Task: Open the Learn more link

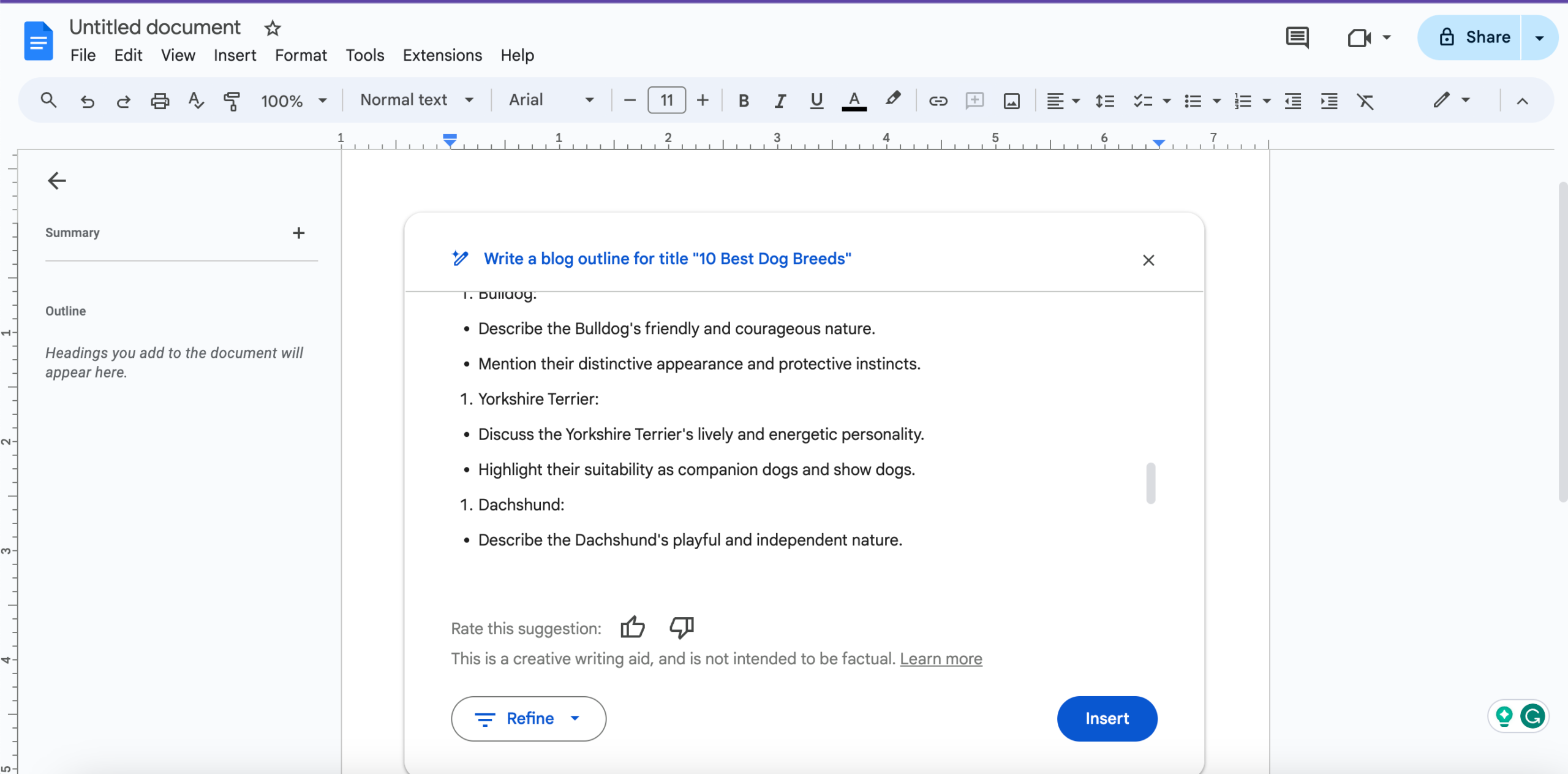Action: 941,659
